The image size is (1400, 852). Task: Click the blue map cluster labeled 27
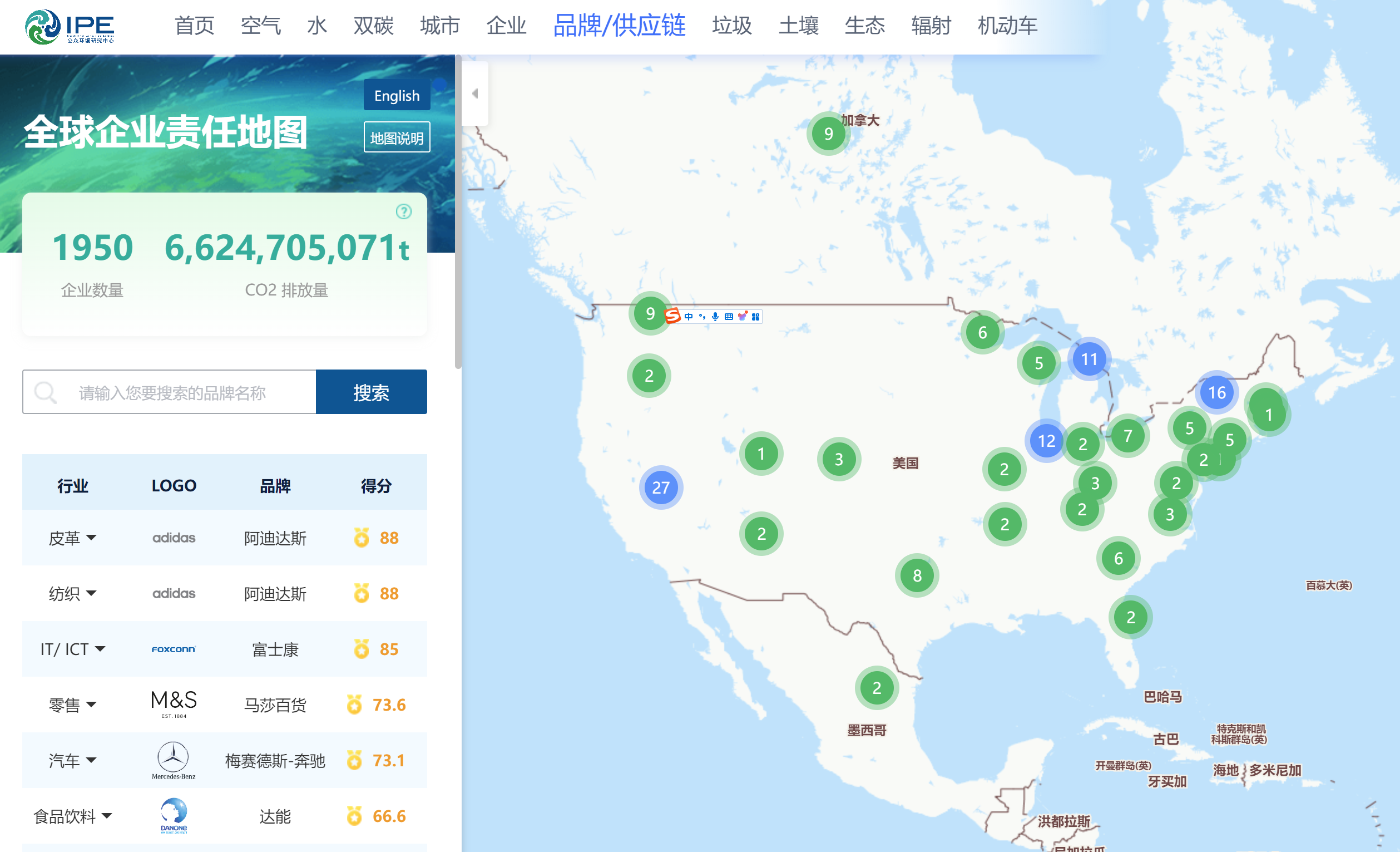point(660,487)
